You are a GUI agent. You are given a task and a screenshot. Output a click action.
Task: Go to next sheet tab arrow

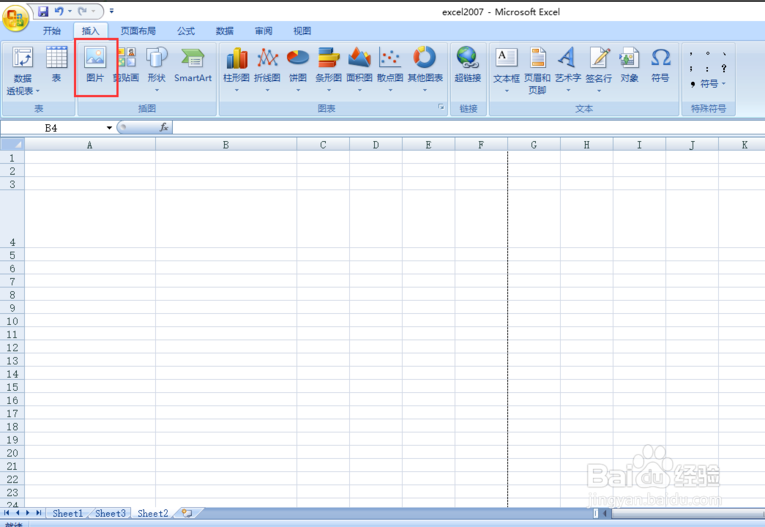(27, 513)
